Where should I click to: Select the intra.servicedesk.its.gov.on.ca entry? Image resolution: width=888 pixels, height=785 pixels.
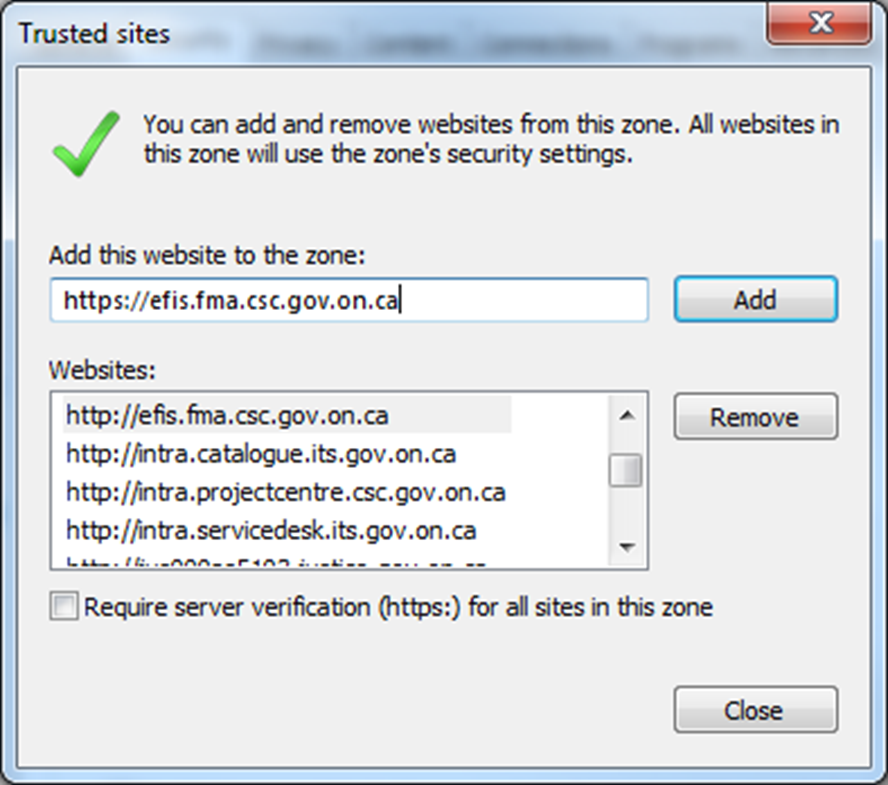pyautogui.click(x=270, y=530)
